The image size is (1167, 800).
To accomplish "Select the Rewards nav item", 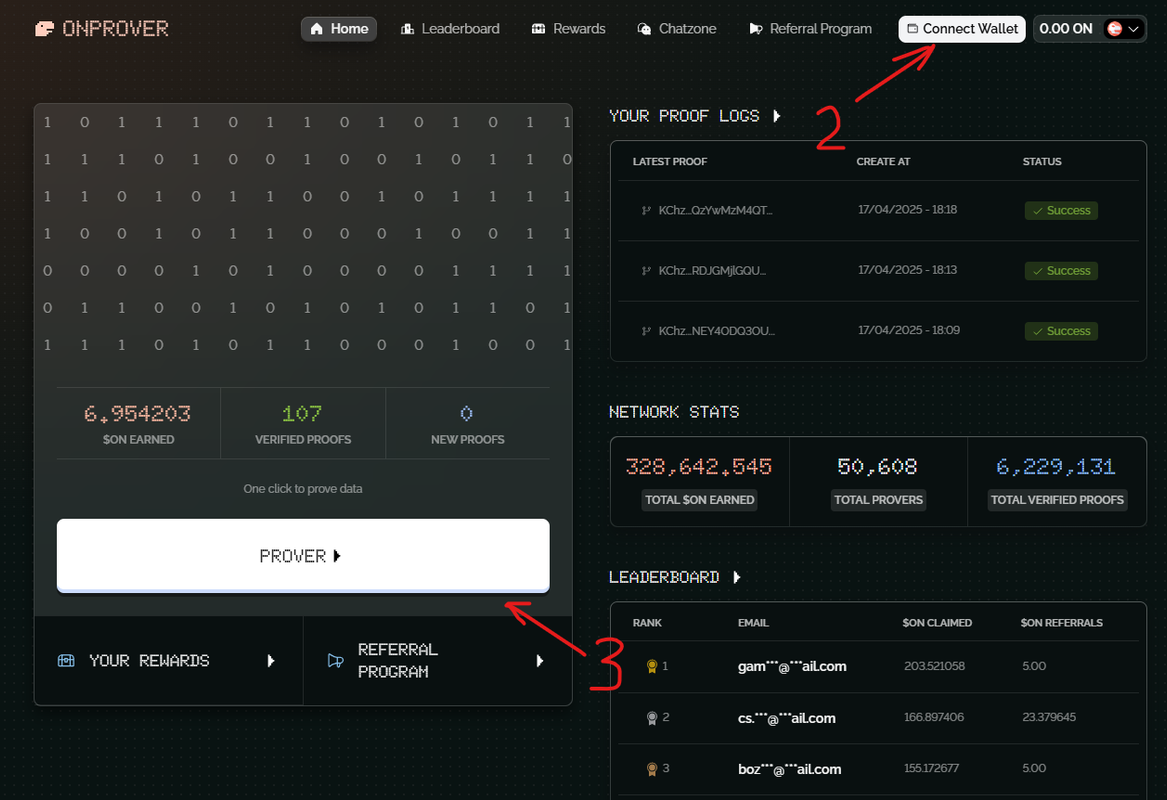I will [569, 29].
